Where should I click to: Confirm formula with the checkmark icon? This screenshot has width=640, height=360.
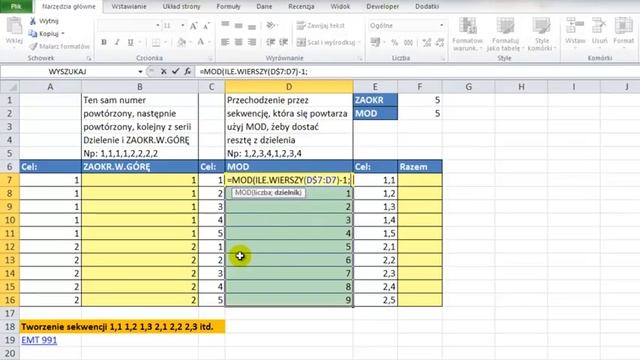coord(176,71)
